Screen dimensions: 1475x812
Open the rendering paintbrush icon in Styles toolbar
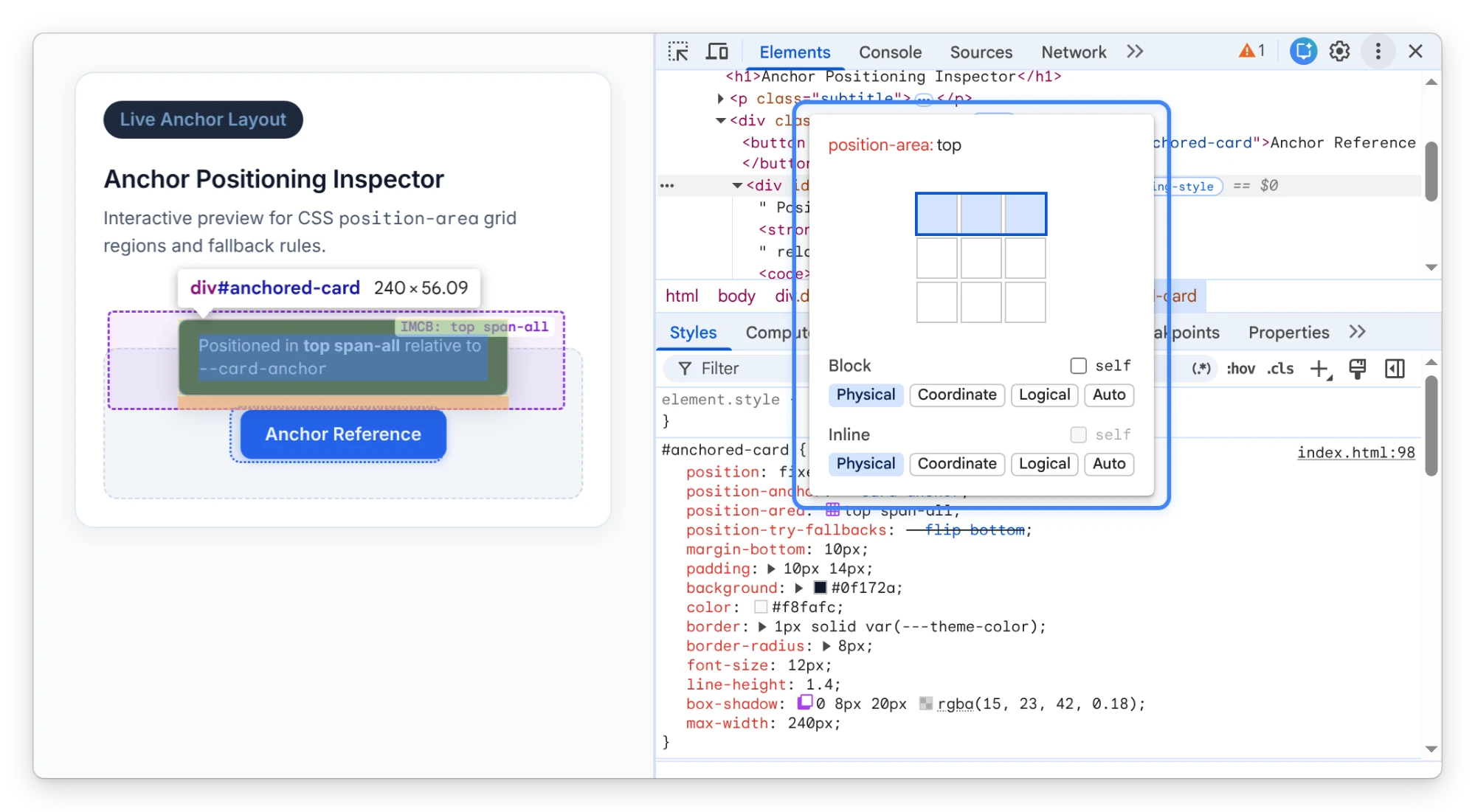point(1357,369)
